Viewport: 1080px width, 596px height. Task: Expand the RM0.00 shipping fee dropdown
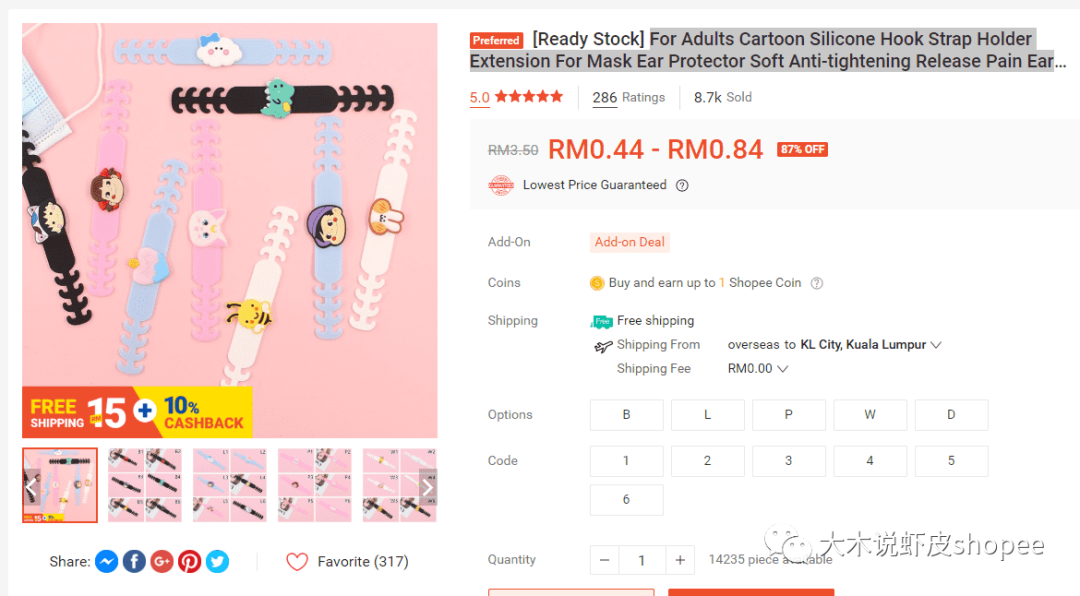[x=783, y=369]
